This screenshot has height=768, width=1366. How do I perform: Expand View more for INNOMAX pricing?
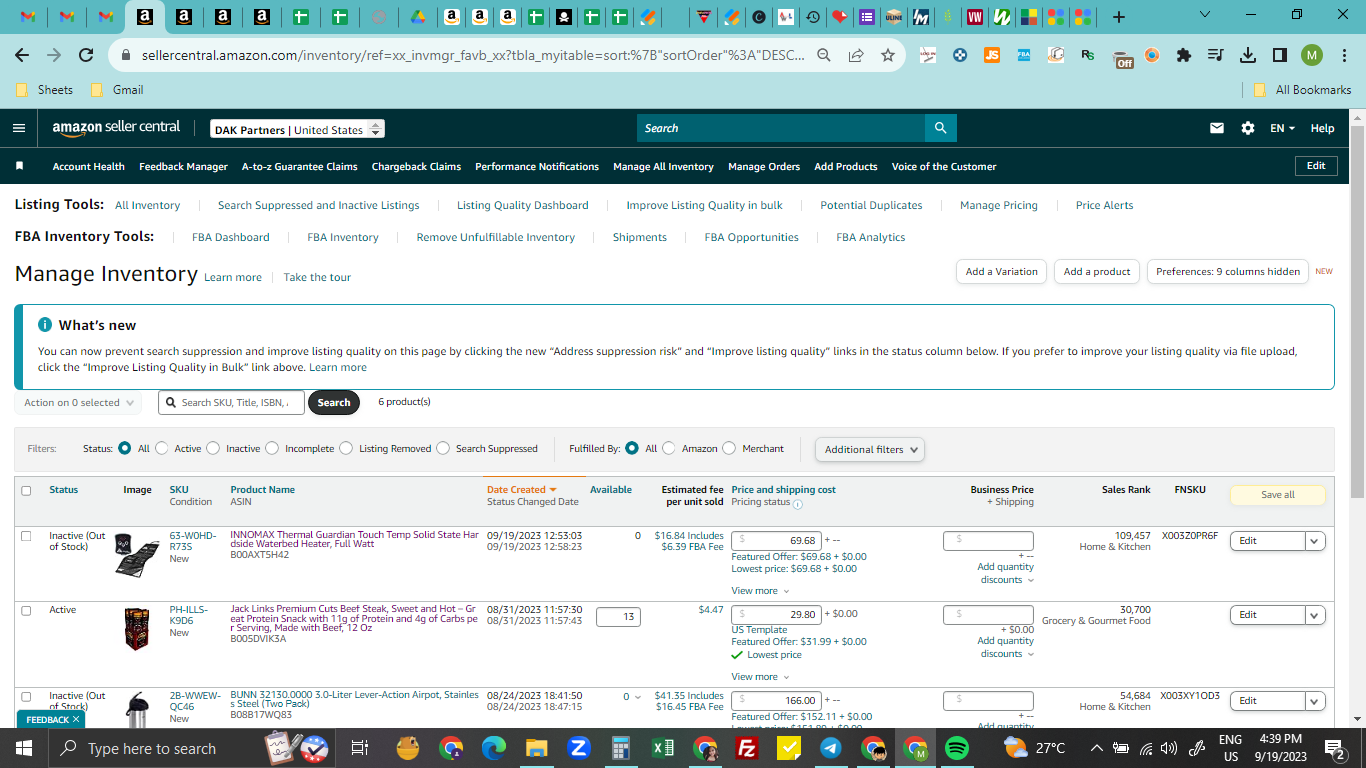759,591
